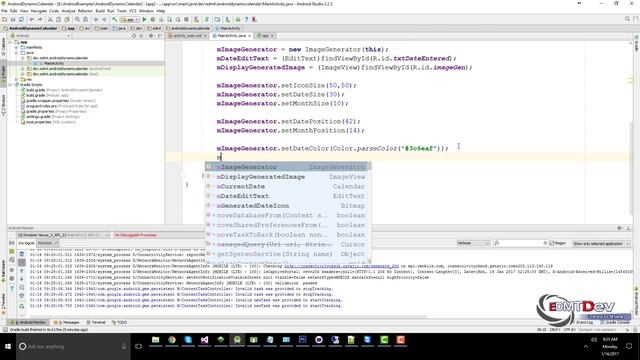Click the logcat search input field
Screen dimensions: 640x360
pos(520,243)
